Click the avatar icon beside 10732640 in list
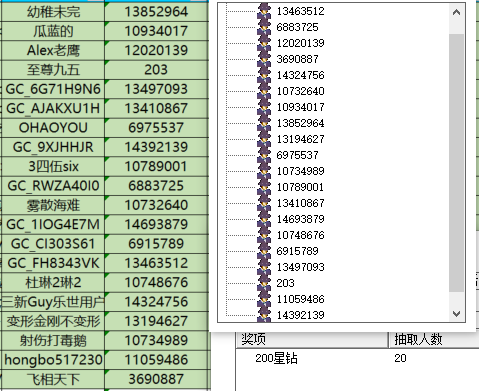The width and height of the screenshot is (479, 391). [x=264, y=91]
